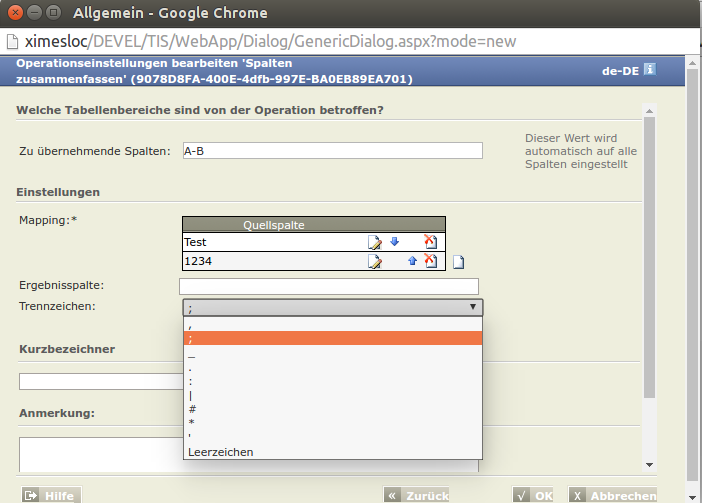Edit the 'Test' mapping row
Viewport: 702px width, 503px height.
click(x=375, y=242)
